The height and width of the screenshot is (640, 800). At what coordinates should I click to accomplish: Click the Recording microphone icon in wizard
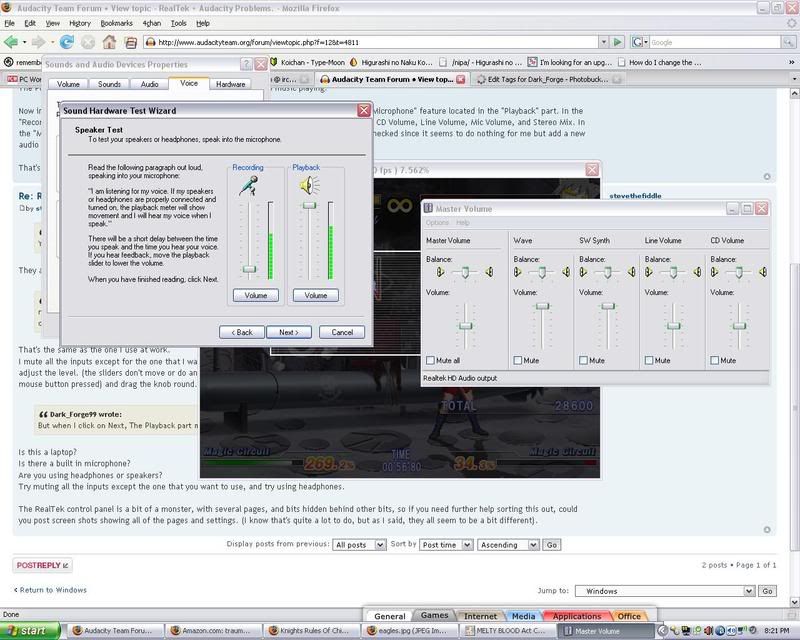pos(247,182)
